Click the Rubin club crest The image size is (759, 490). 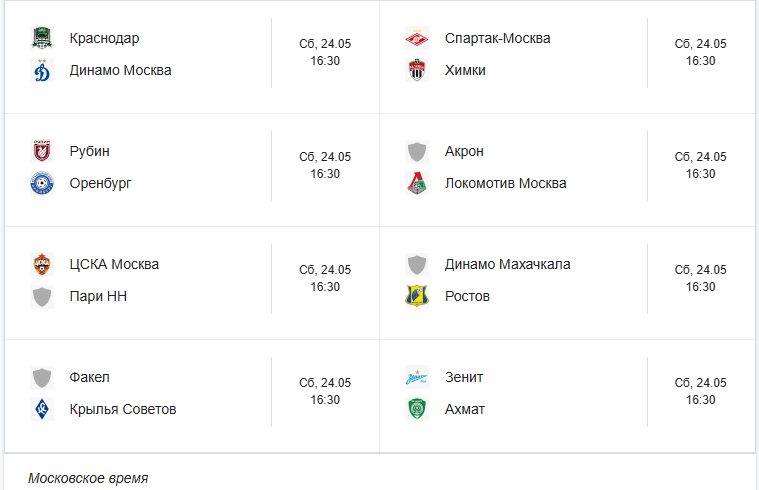pos(42,151)
